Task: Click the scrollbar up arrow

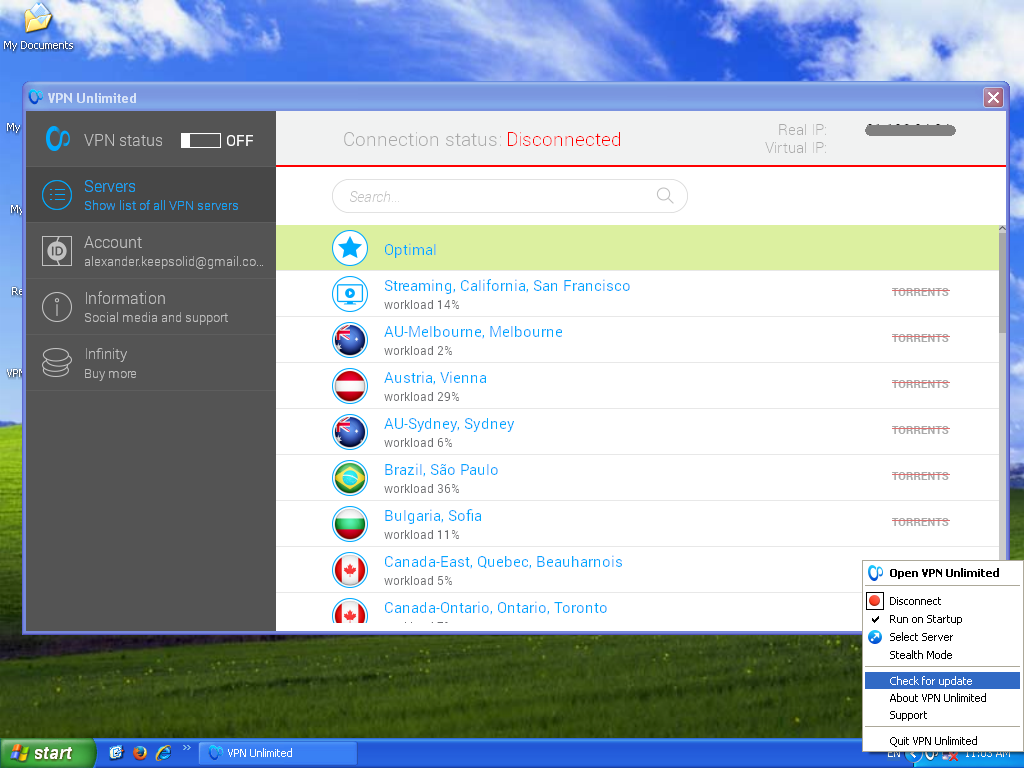Action: tap(1002, 229)
